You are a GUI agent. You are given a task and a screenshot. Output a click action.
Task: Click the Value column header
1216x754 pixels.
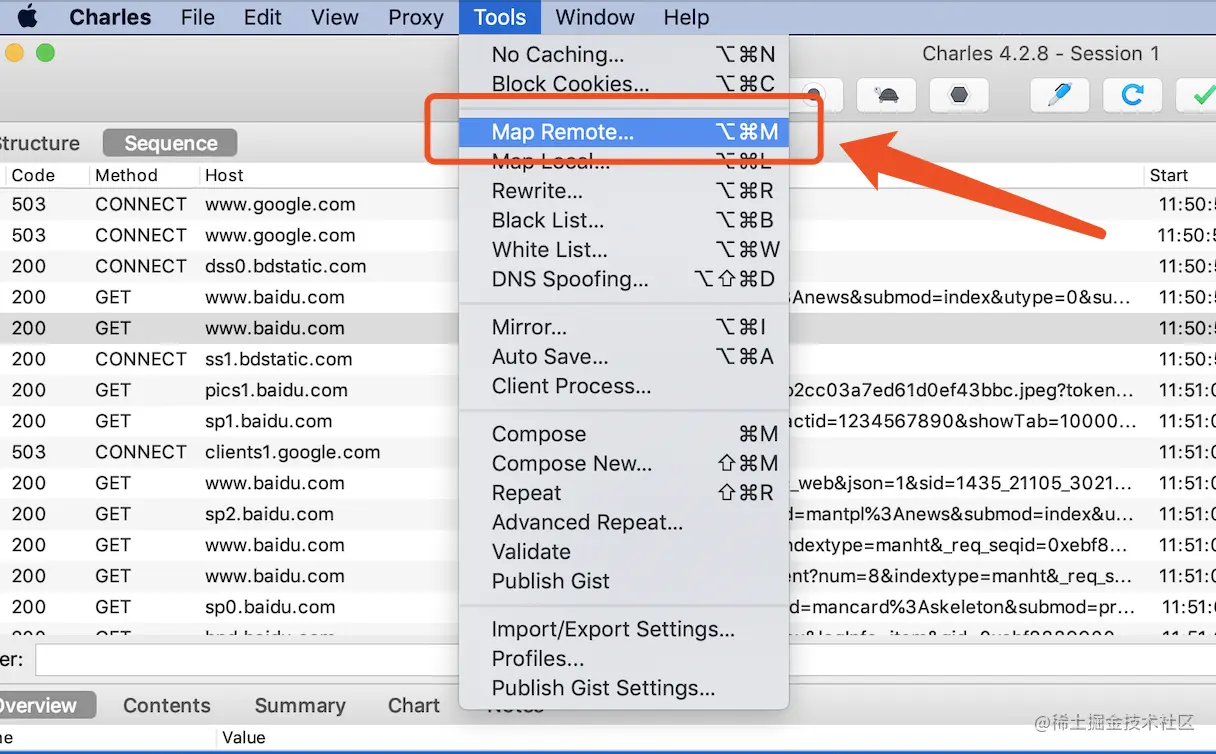(244, 738)
